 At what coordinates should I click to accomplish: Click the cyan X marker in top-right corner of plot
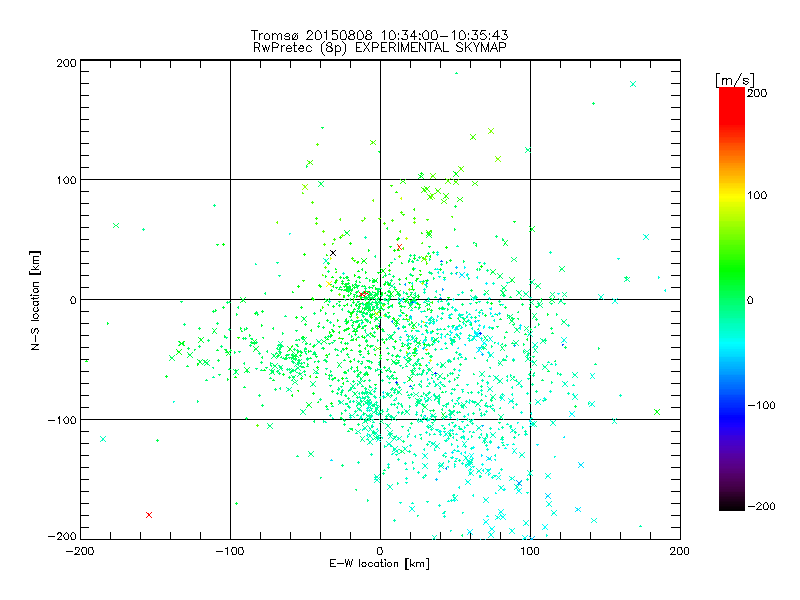click(x=633, y=84)
